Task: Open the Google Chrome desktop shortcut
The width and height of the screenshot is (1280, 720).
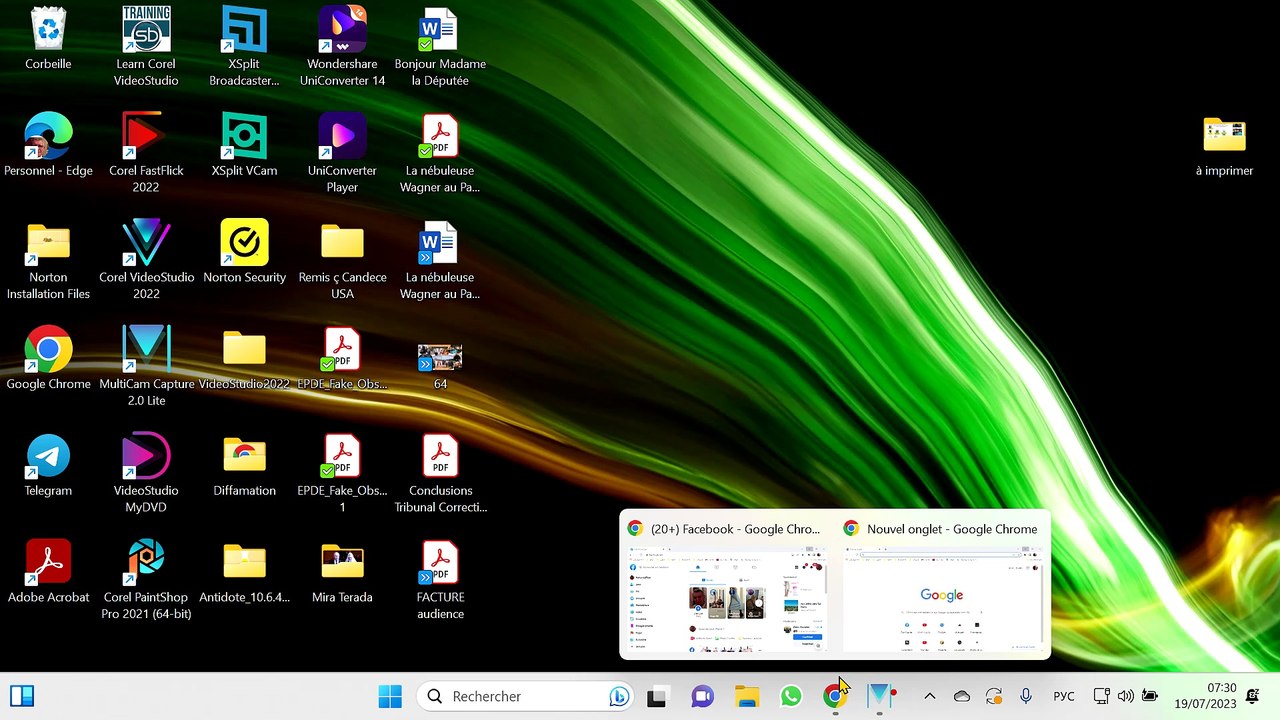Action: [48, 359]
